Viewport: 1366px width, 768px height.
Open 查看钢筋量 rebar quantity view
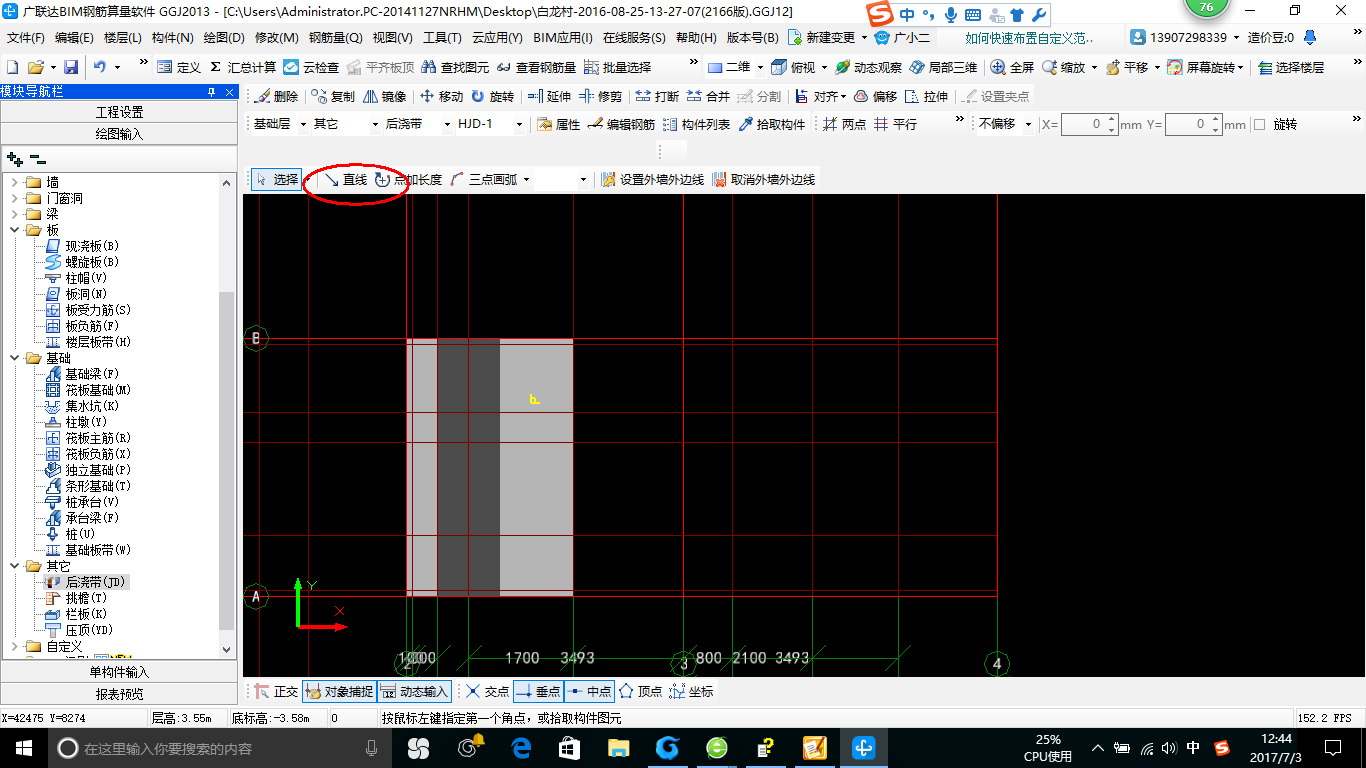pos(537,67)
